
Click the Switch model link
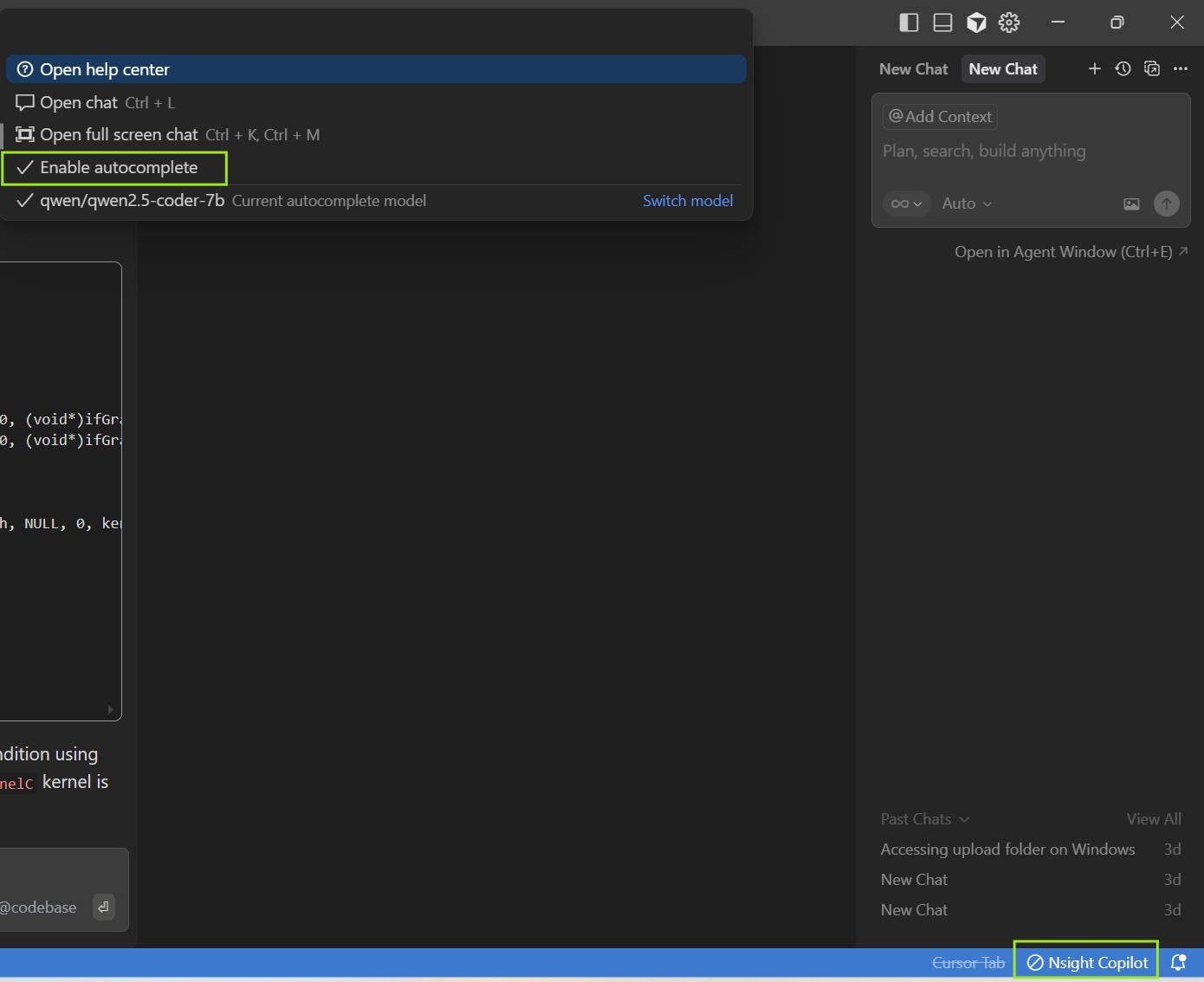pos(688,201)
